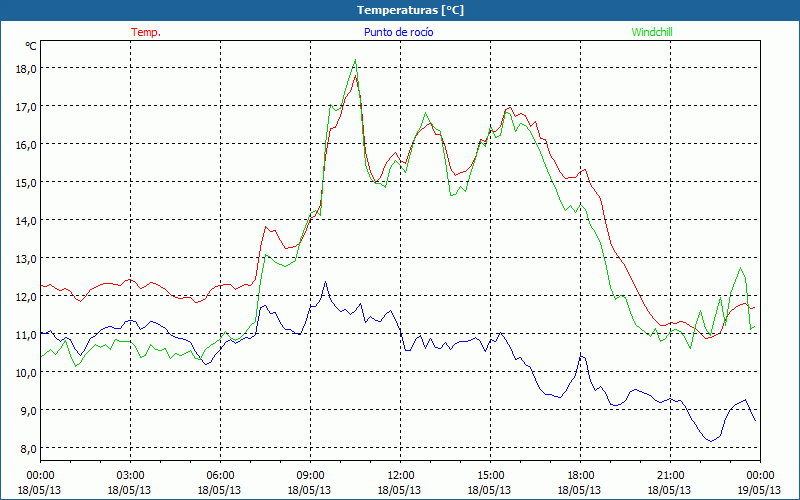
Task: Click the blue dew point peak near 09:30
Action: coord(325,282)
